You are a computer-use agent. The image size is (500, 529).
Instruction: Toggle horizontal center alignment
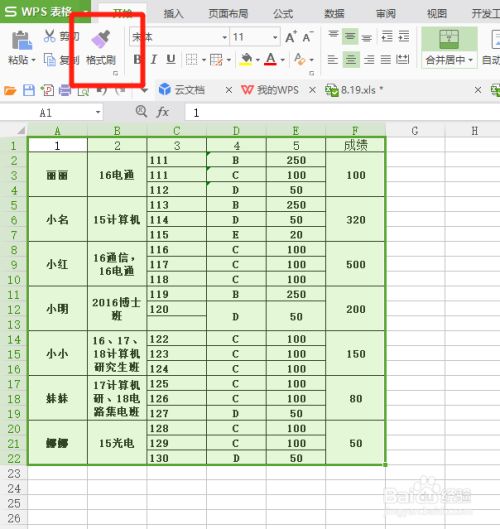[x=351, y=60]
